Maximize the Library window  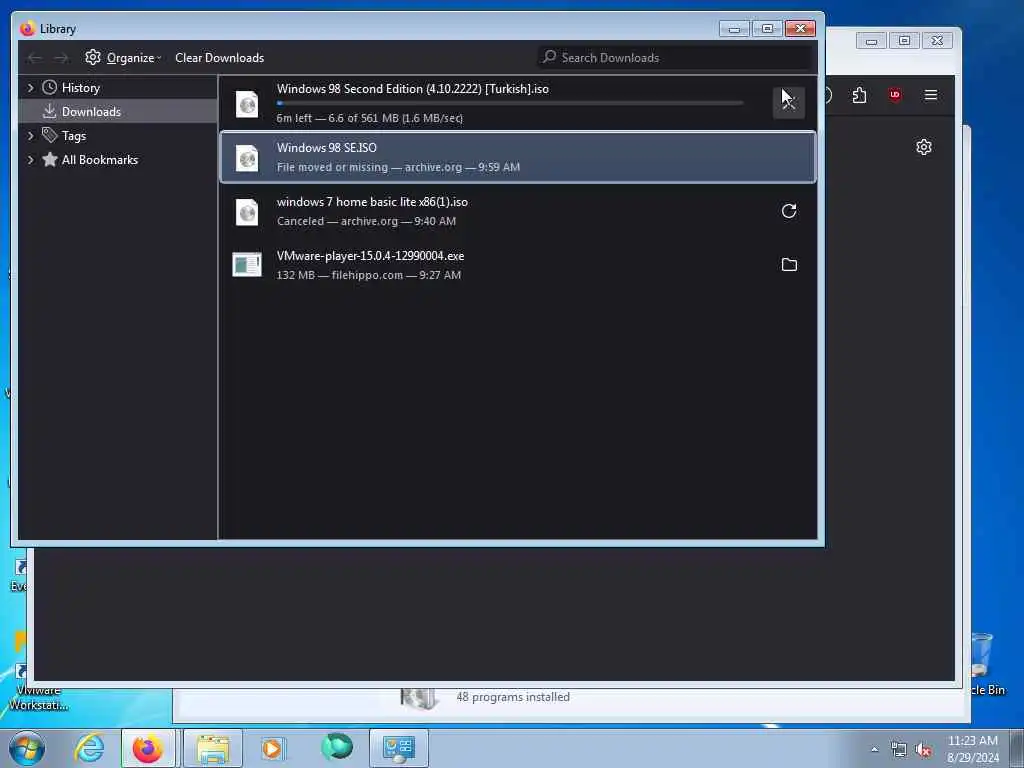click(767, 29)
